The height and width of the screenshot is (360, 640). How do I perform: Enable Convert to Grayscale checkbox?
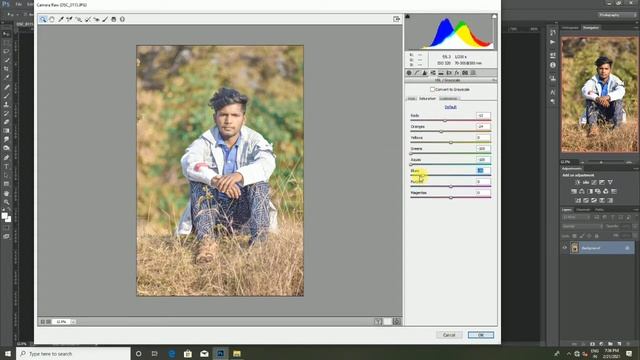(432, 89)
